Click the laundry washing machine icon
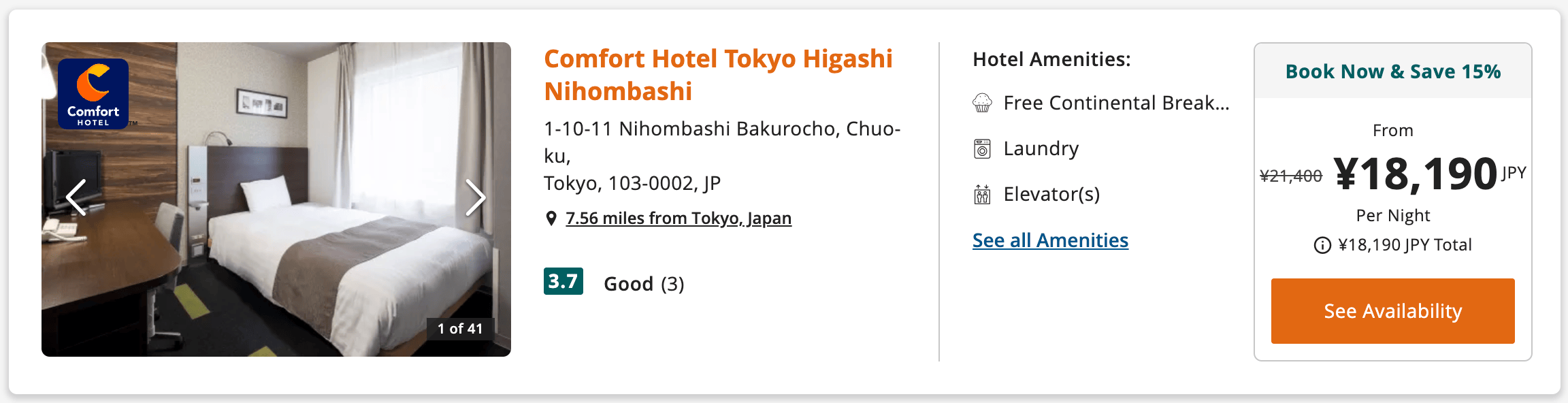1568x403 pixels. [x=982, y=148]
